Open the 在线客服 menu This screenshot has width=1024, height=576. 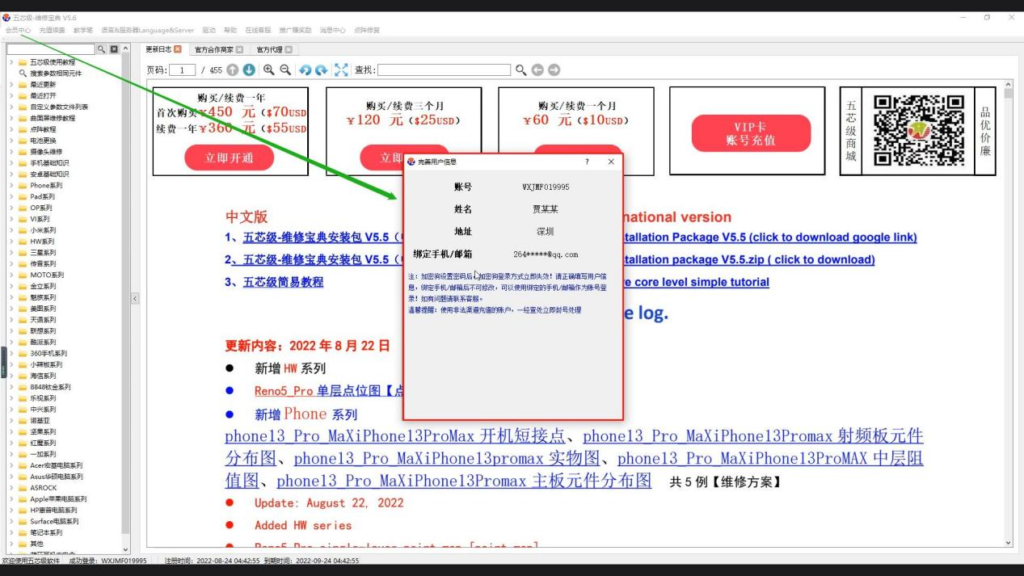(258, 30)
